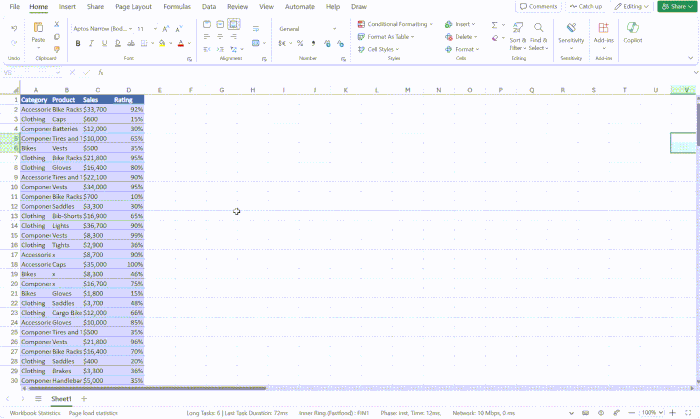Click the Merge & Center icon

[256, 43]
